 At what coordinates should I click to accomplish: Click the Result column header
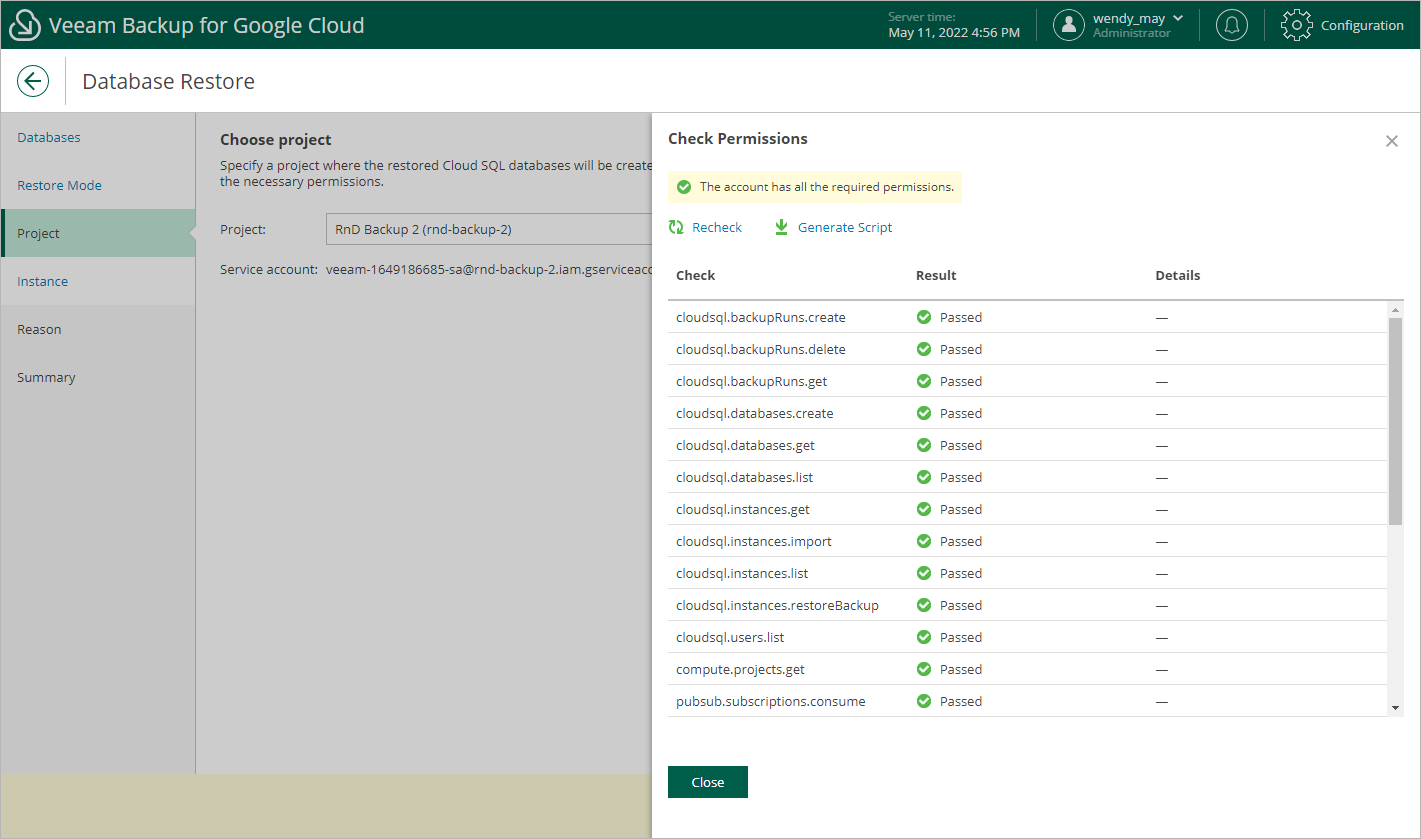(x=936, y=275)
